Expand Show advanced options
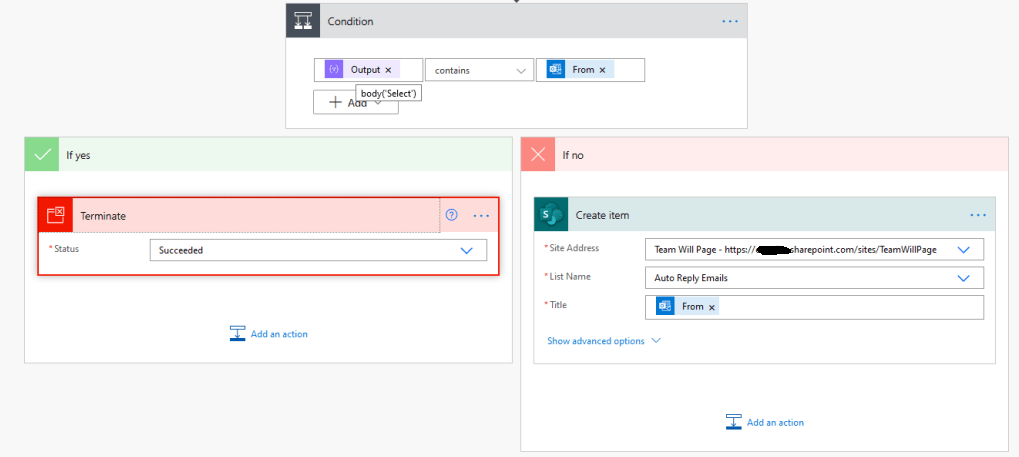Viewport: 1019px width, 457px height. click(x=603, y=341)
